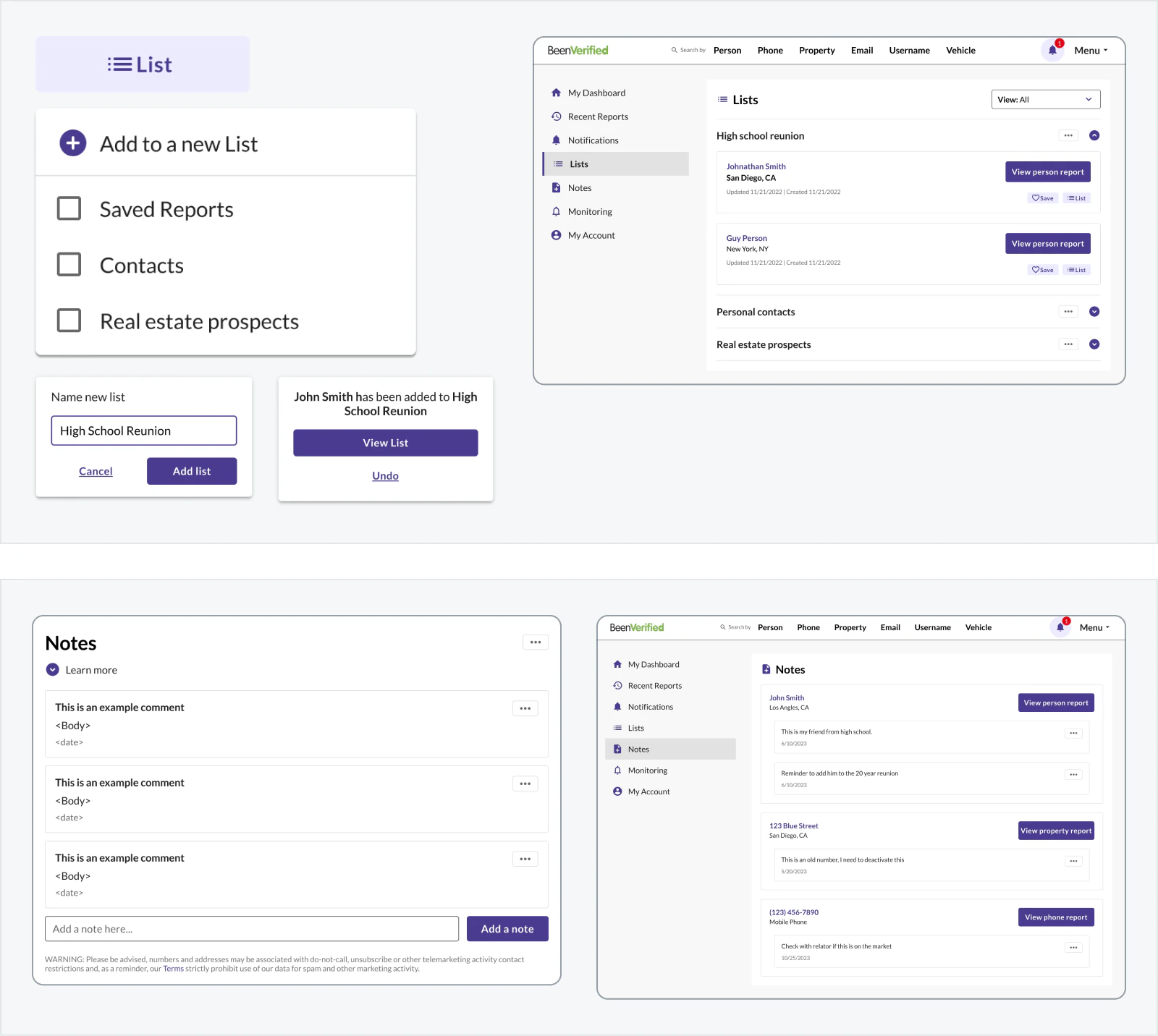This screenshot has width=1158, height=1036.
Task: Click the plus icon for Add to a new List
Action: (x=72, y=143)
